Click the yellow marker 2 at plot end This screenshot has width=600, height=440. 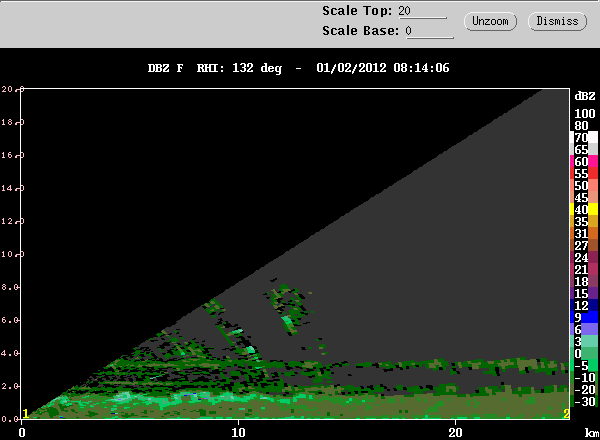[x=566, y=414]
